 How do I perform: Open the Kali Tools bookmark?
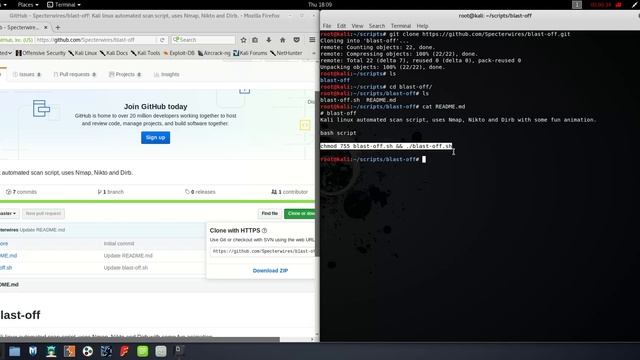[x=146, y=53]
